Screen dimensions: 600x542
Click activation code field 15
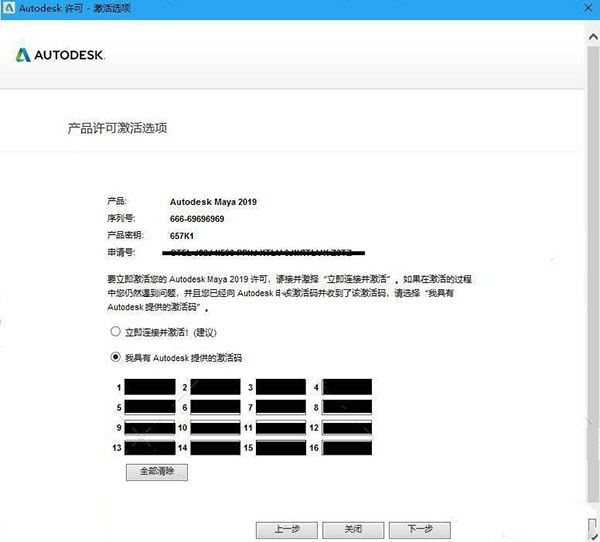coord(281,448)
